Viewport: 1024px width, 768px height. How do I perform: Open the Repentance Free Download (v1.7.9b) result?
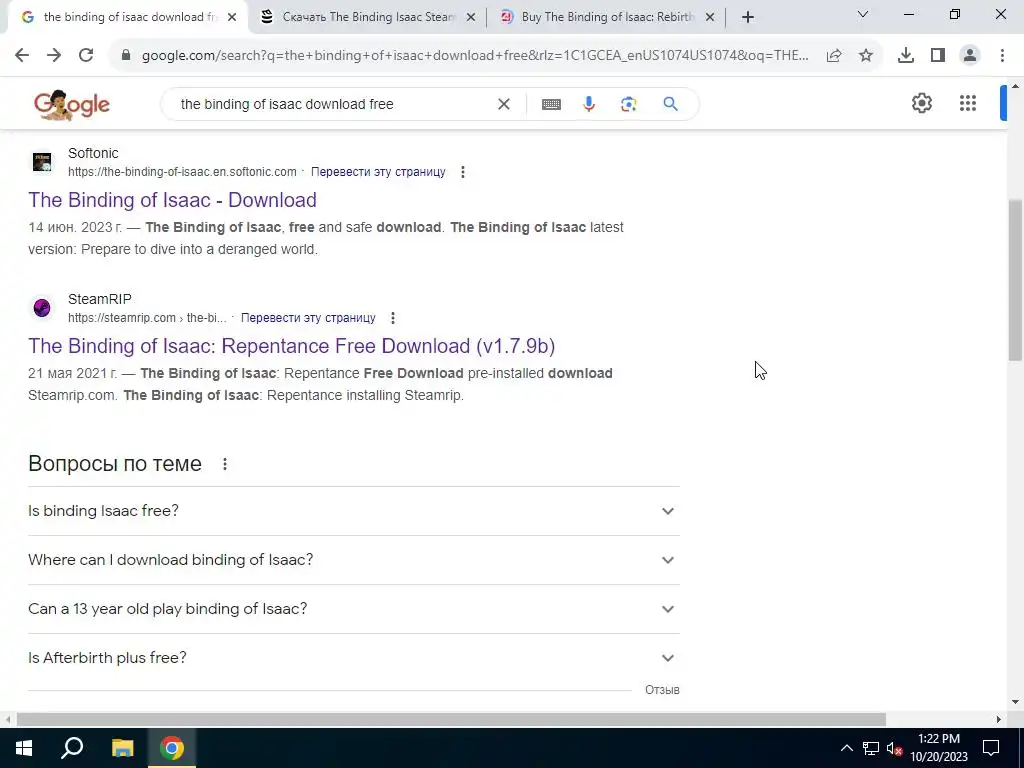tap(291, 346)
